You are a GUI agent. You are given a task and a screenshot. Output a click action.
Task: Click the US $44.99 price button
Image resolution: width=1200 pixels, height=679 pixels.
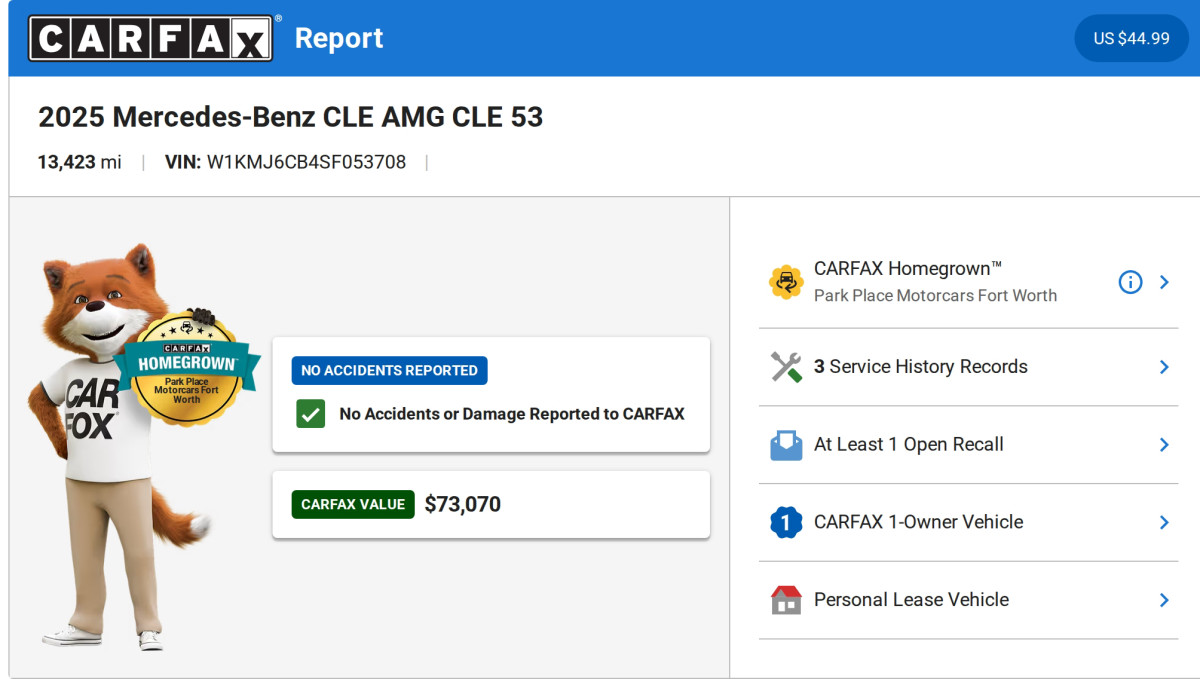1131,38
